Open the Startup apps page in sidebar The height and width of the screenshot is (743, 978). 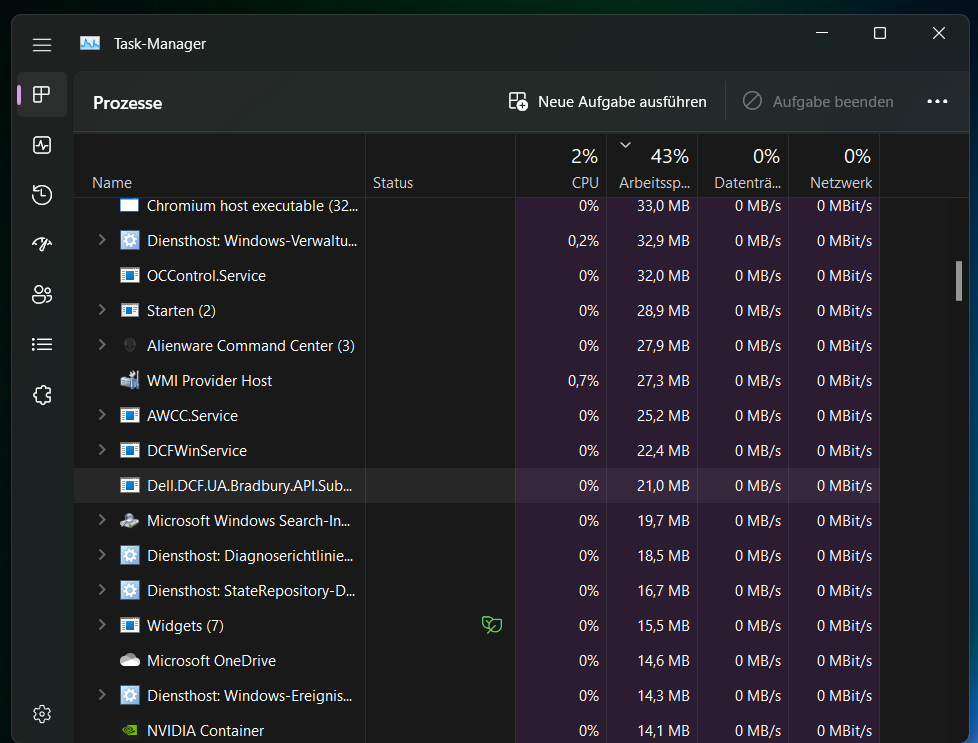42,245
